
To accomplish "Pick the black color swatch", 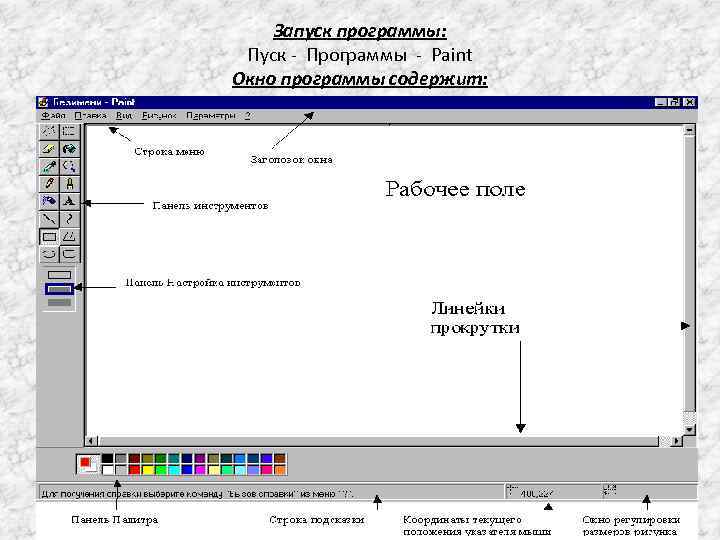I will tap(107, 458).
